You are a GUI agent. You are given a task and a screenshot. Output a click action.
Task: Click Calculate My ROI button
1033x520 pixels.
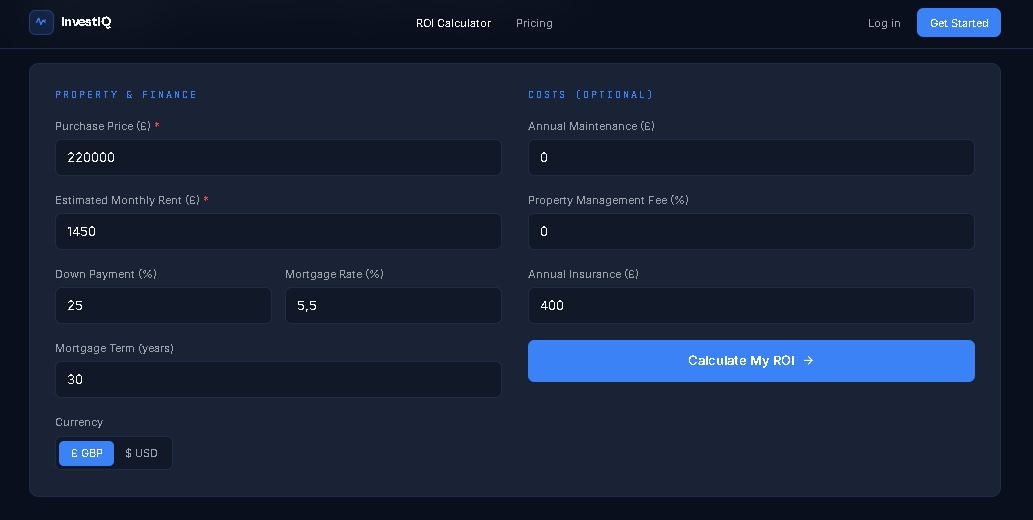(x=751, y=361)
